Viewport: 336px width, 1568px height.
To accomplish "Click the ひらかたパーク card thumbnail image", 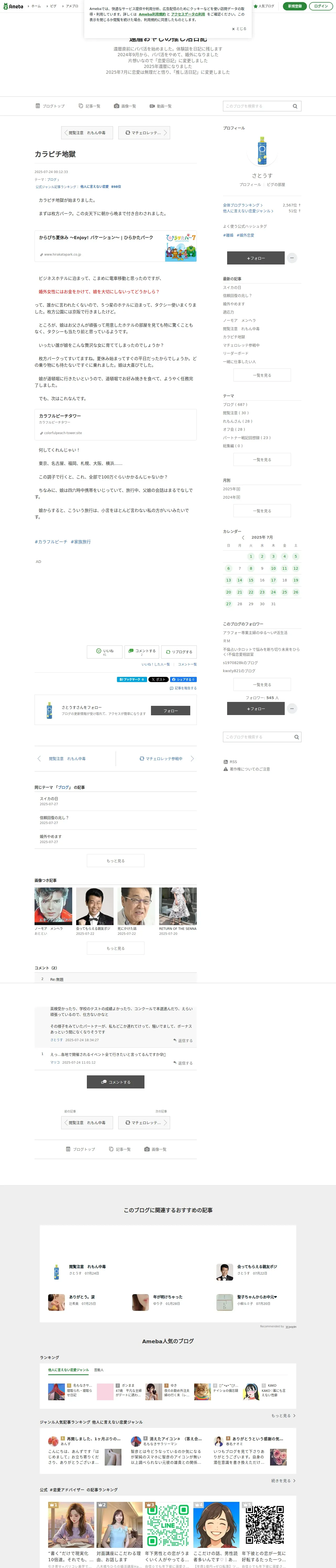I will point(181,246).
